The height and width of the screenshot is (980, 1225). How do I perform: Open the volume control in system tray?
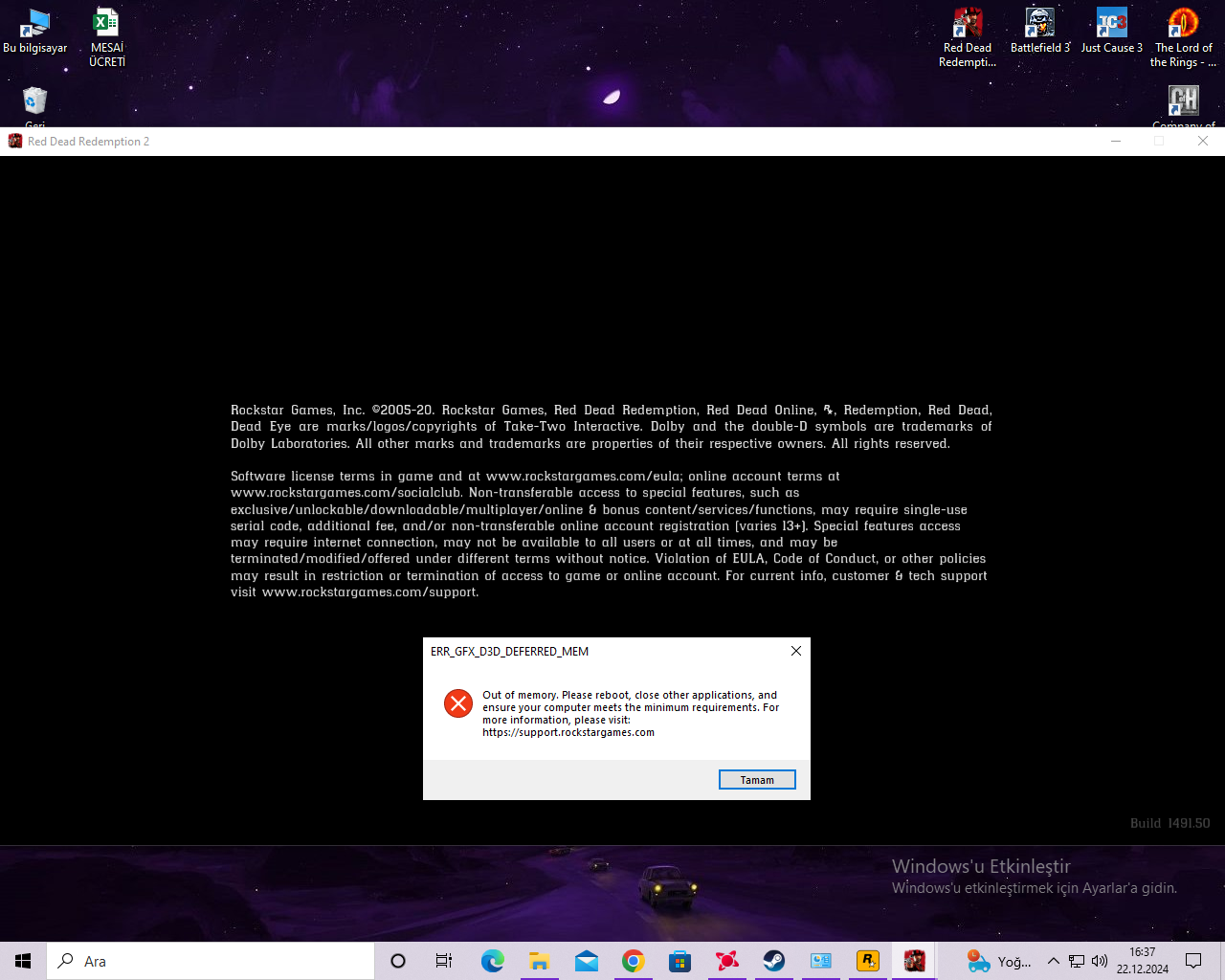1100,961
